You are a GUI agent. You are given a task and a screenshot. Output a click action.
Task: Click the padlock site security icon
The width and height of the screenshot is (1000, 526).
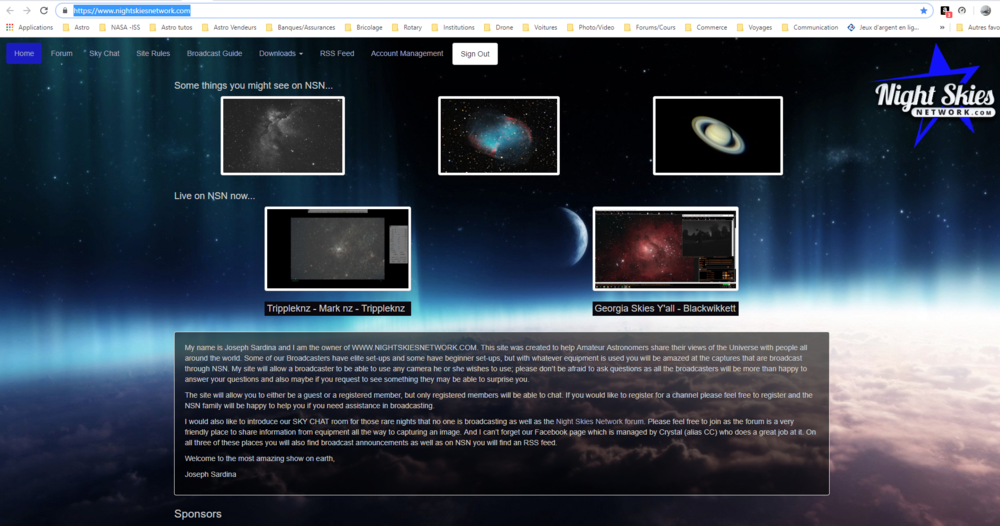tap(65, 11)
